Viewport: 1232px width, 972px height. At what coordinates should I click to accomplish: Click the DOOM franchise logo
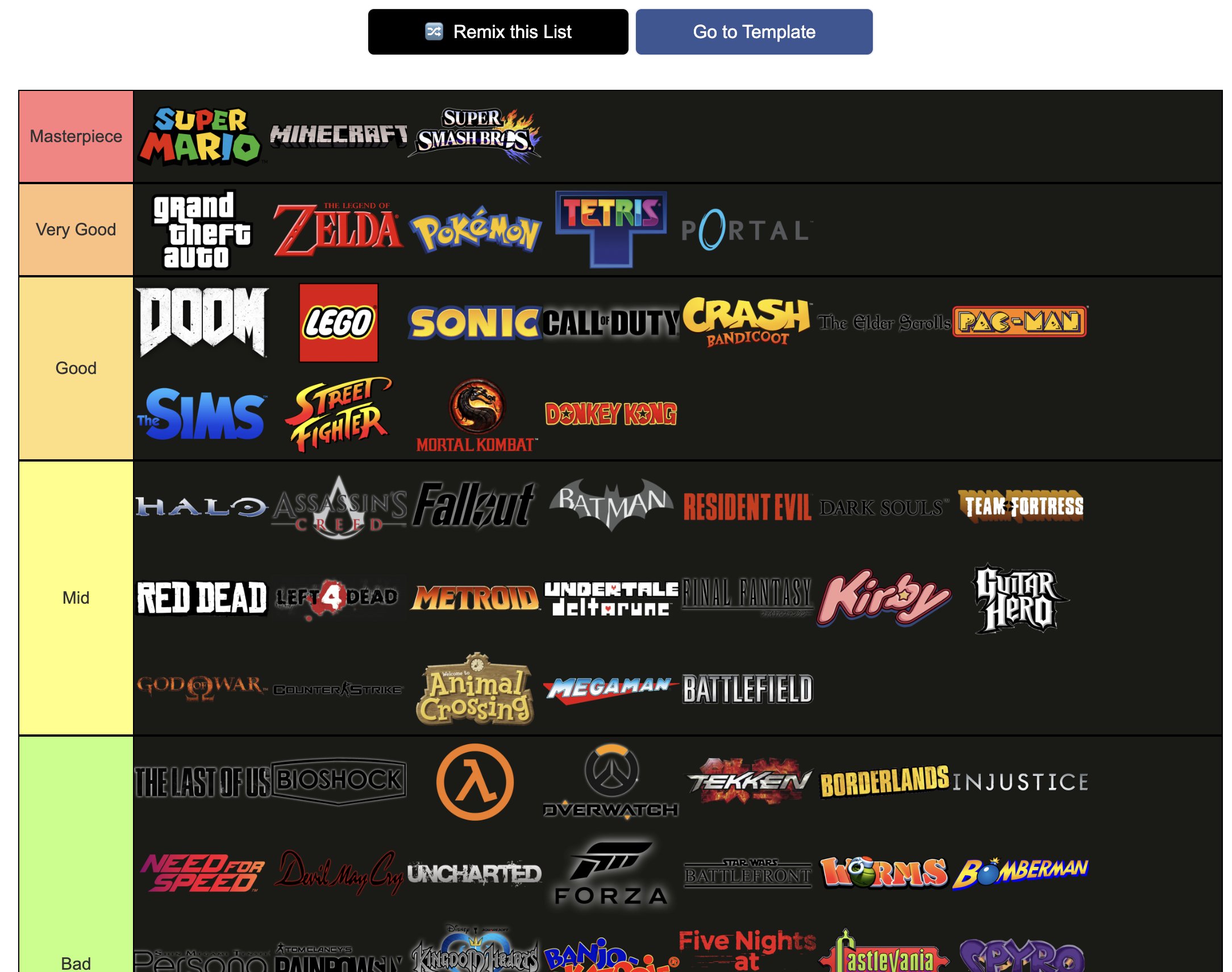[x=200, y=320]
